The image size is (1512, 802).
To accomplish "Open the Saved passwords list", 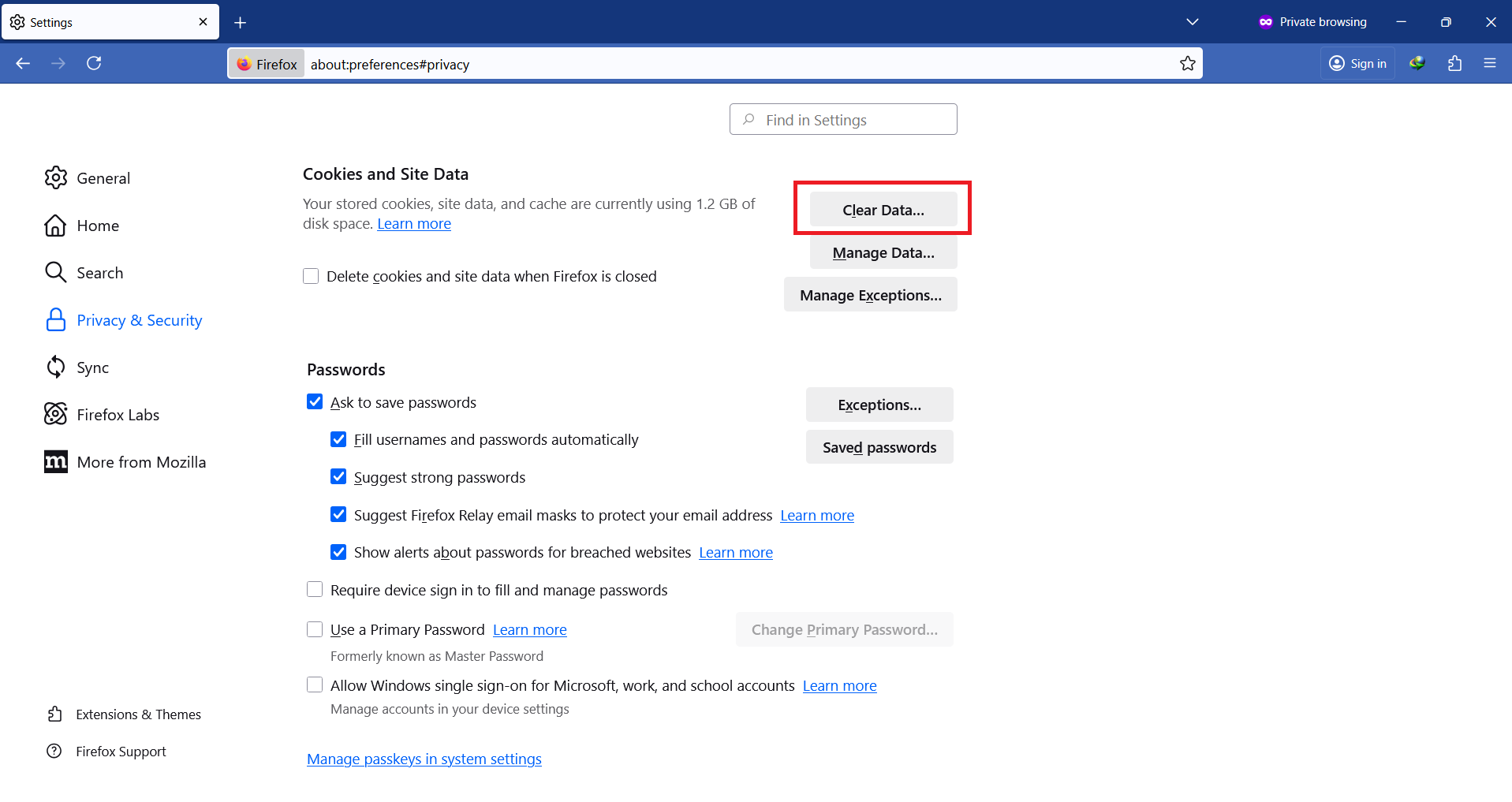I will point(879,447).
